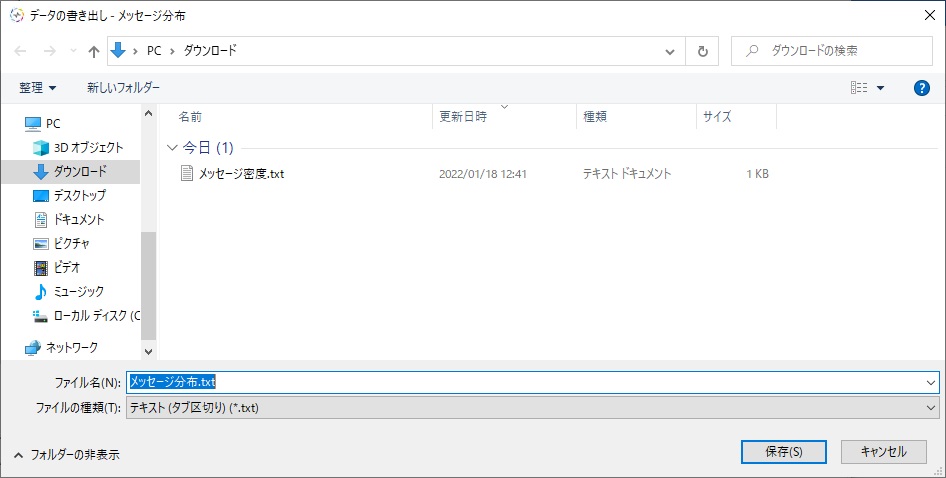Open デスクトップ in the sidebar

(79, 195)
